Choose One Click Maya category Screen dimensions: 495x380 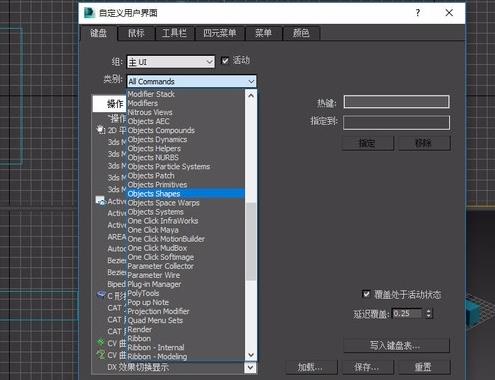point(153,230)
